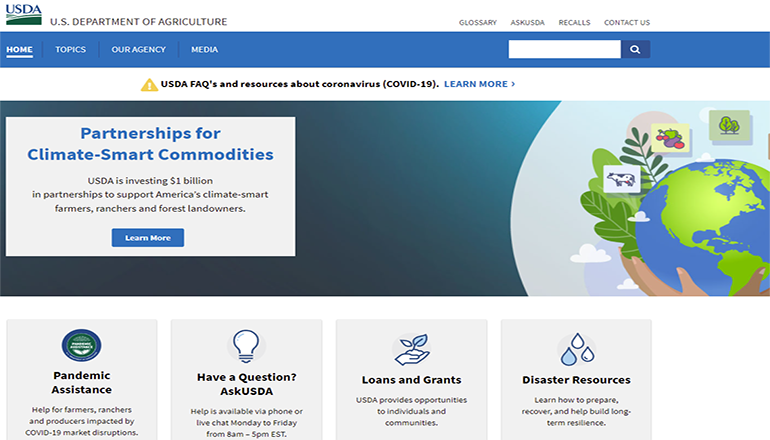770x440 pixels.
Task: Click the cow icon tile in banner
Action: point(621,179)
